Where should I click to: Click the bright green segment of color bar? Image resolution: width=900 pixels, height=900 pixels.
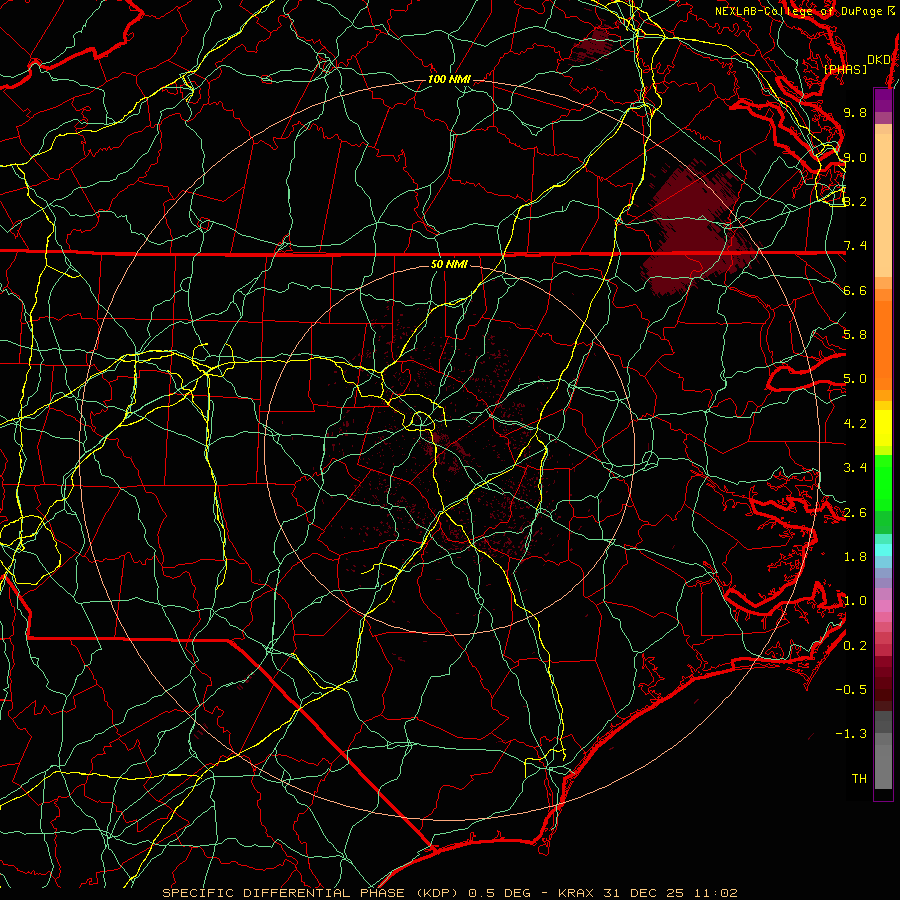(883, 483)
